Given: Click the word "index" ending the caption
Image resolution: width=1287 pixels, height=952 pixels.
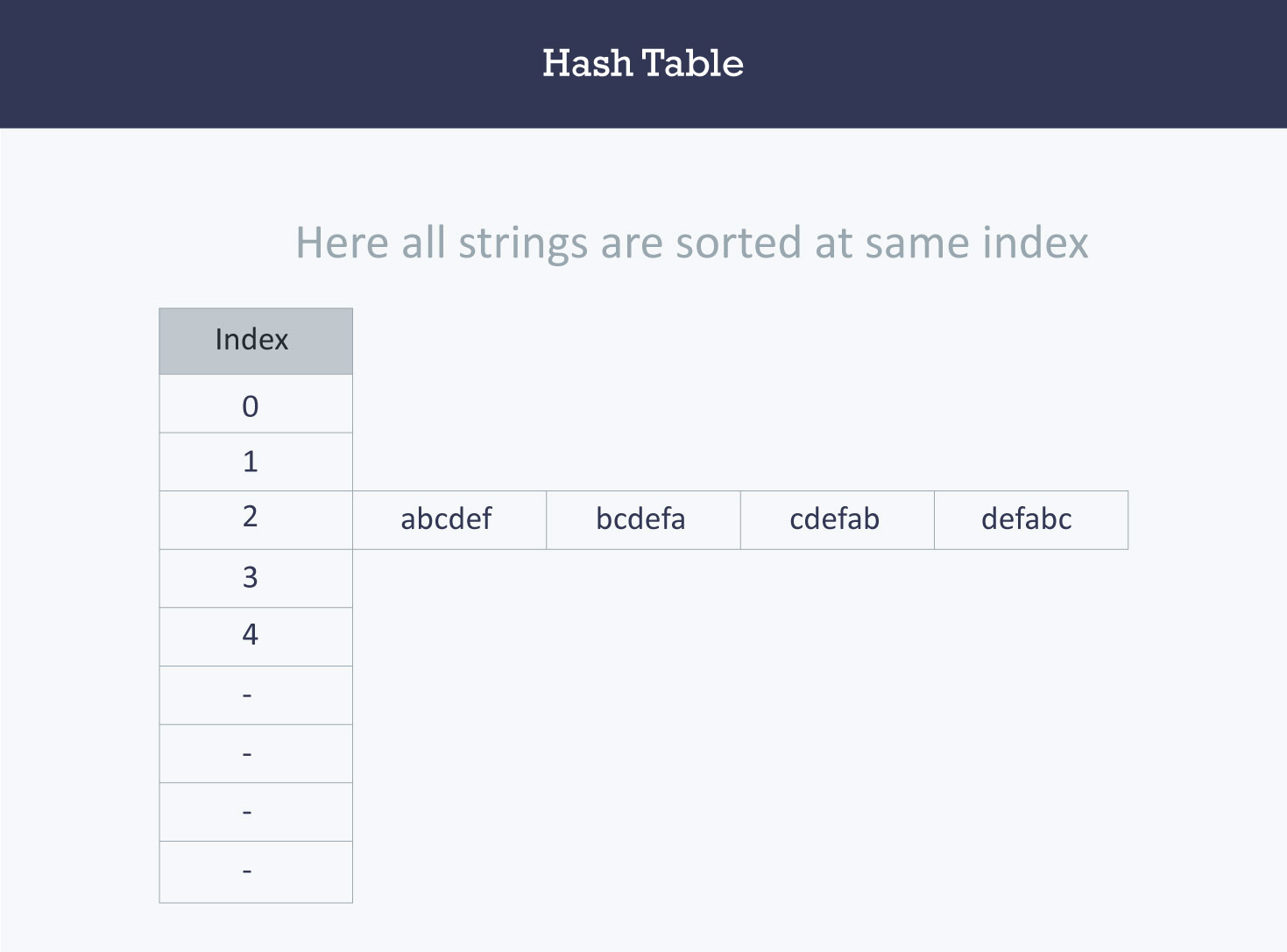Looking at the screenshot, I should [x=1035, y=243].
